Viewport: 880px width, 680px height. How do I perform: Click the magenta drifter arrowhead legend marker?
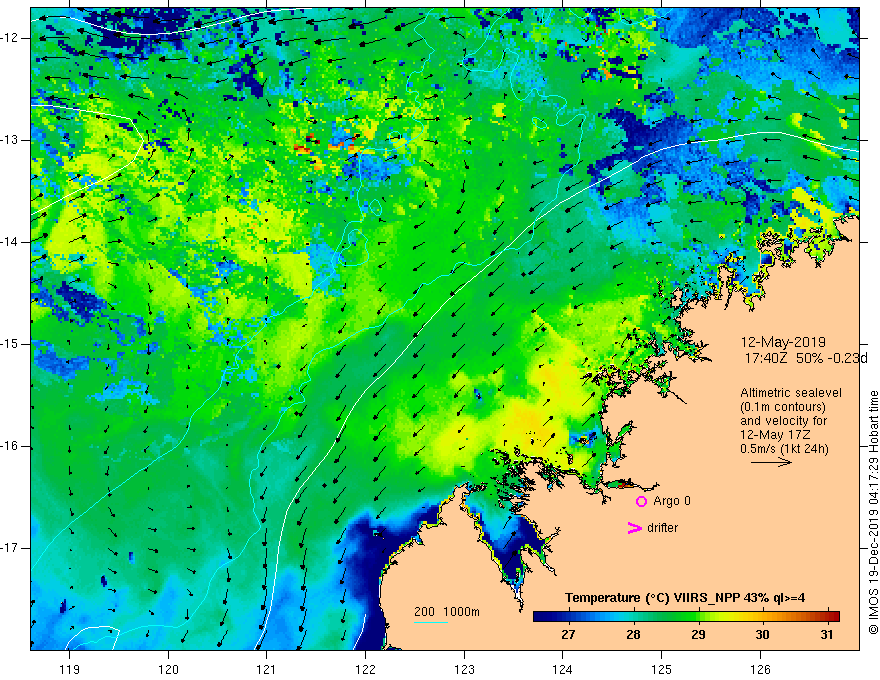point(634,528)
